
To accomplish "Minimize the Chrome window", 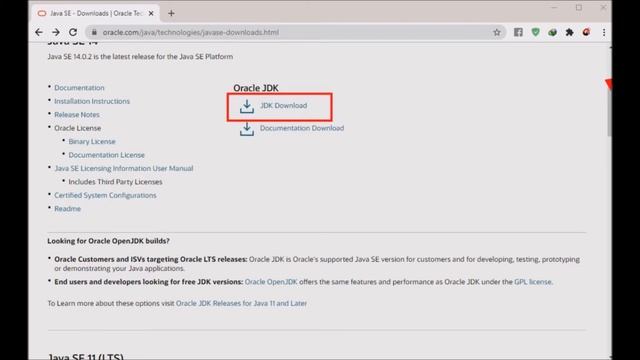I will click(x=554, y=8).
